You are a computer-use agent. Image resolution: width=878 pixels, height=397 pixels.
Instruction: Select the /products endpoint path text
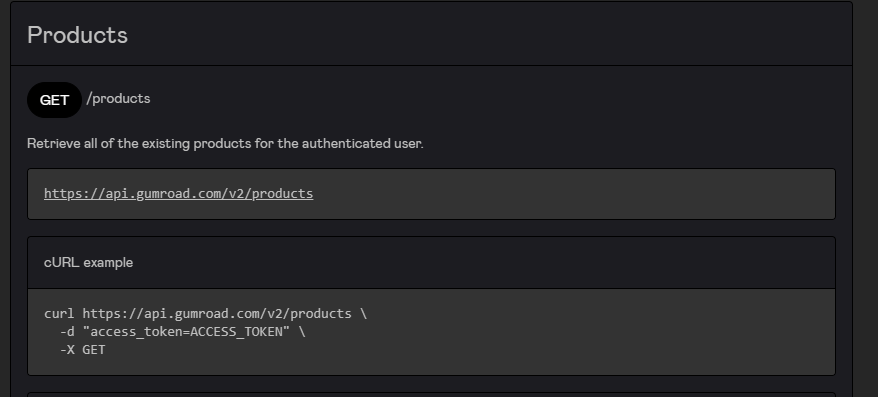[118, 99]
